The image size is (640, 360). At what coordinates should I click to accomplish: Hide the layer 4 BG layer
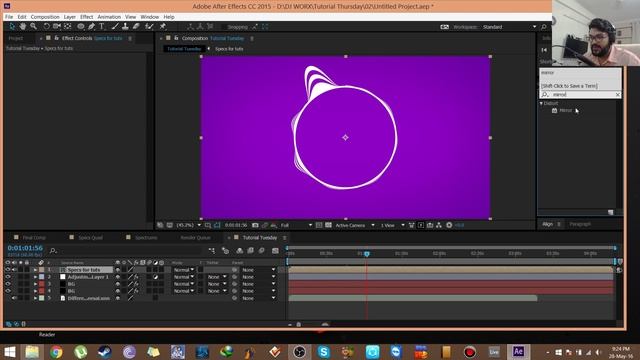point(8,291)
